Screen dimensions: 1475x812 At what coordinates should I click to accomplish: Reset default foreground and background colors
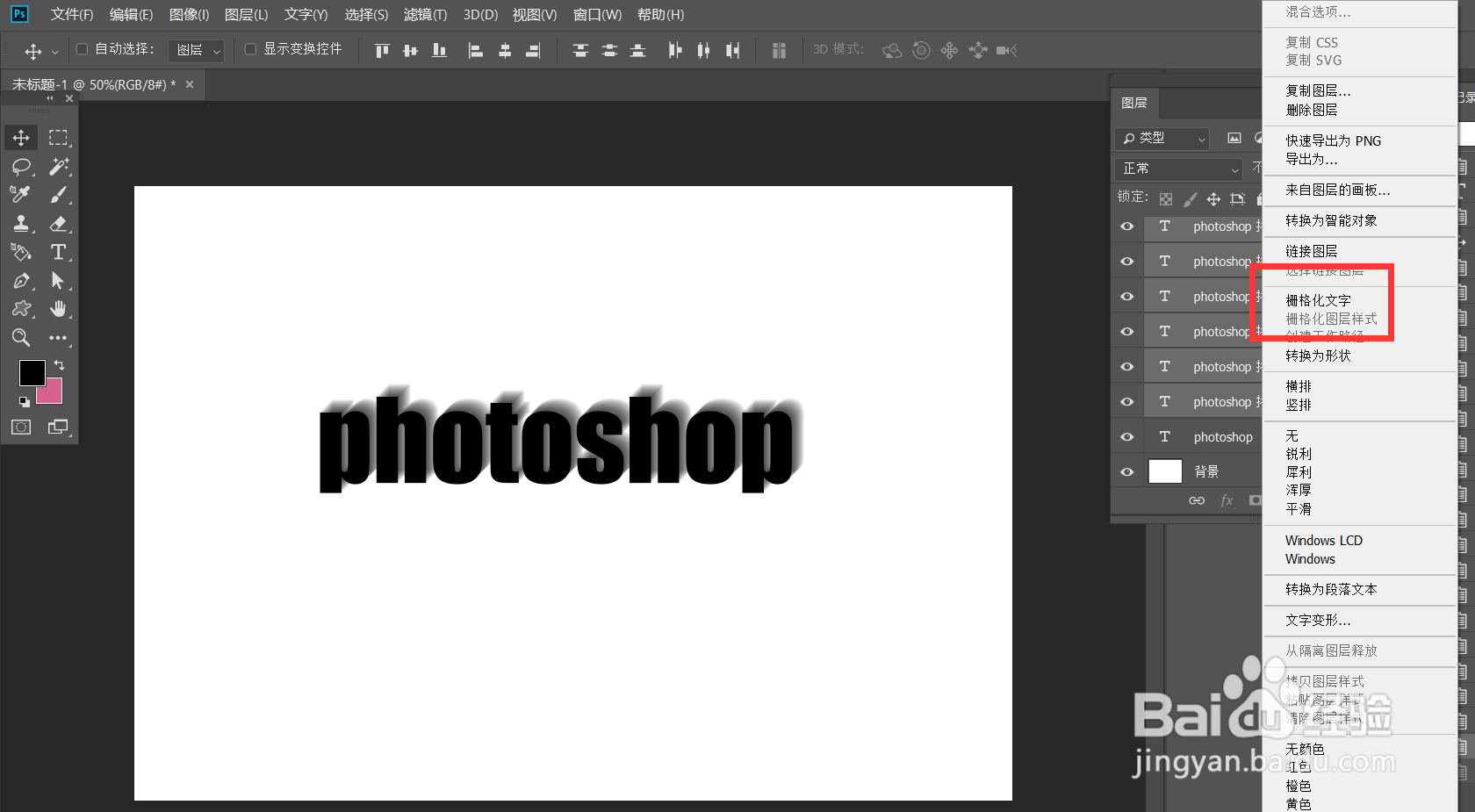pyautogui.click(x=25, y=402)
